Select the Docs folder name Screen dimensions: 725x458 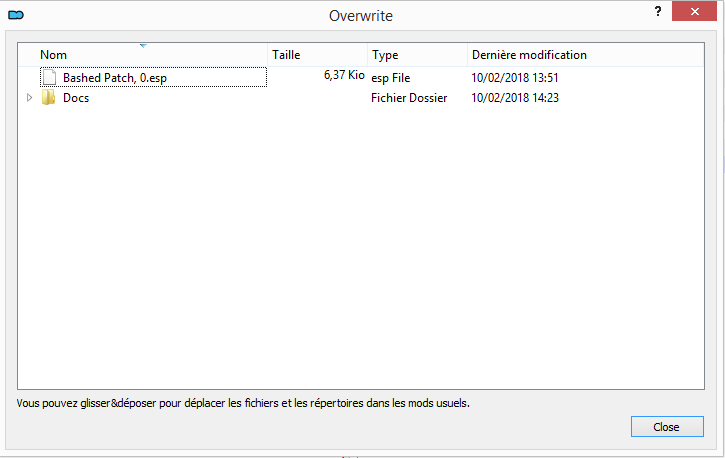point(76,98)
